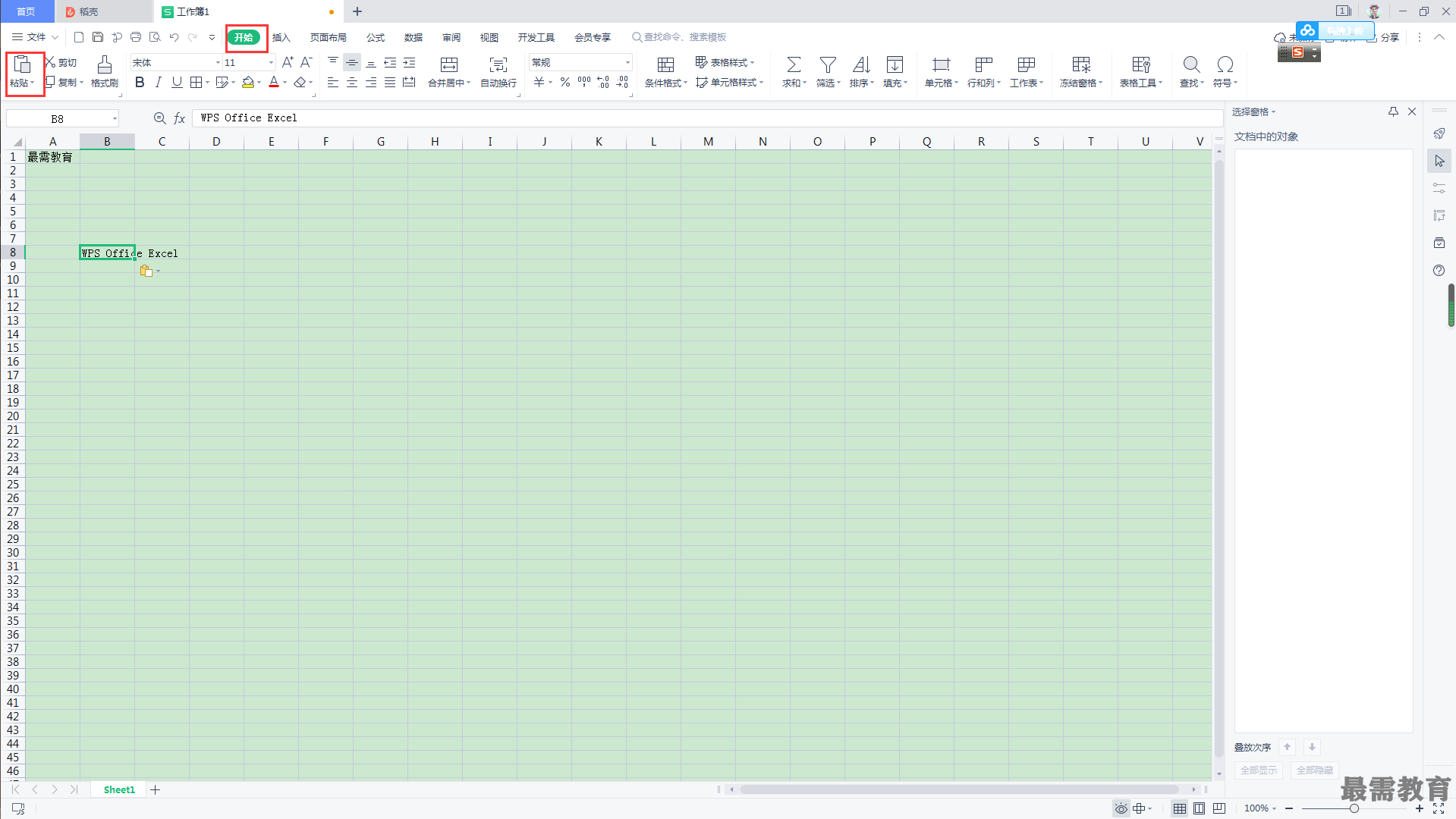Toggle underline formatting
Image resolution: width=1456 pixels, height=819 pixels.
[x=177, y=83]
